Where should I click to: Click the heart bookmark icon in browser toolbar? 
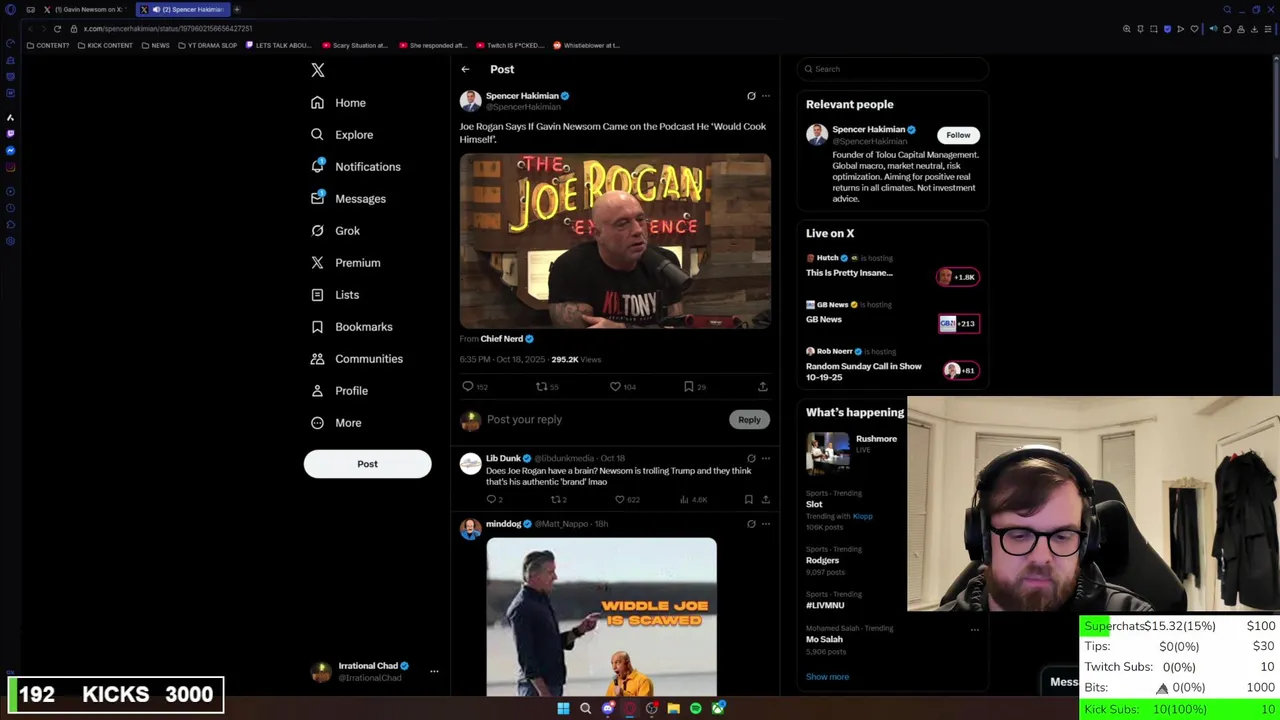coord(1194,29)
